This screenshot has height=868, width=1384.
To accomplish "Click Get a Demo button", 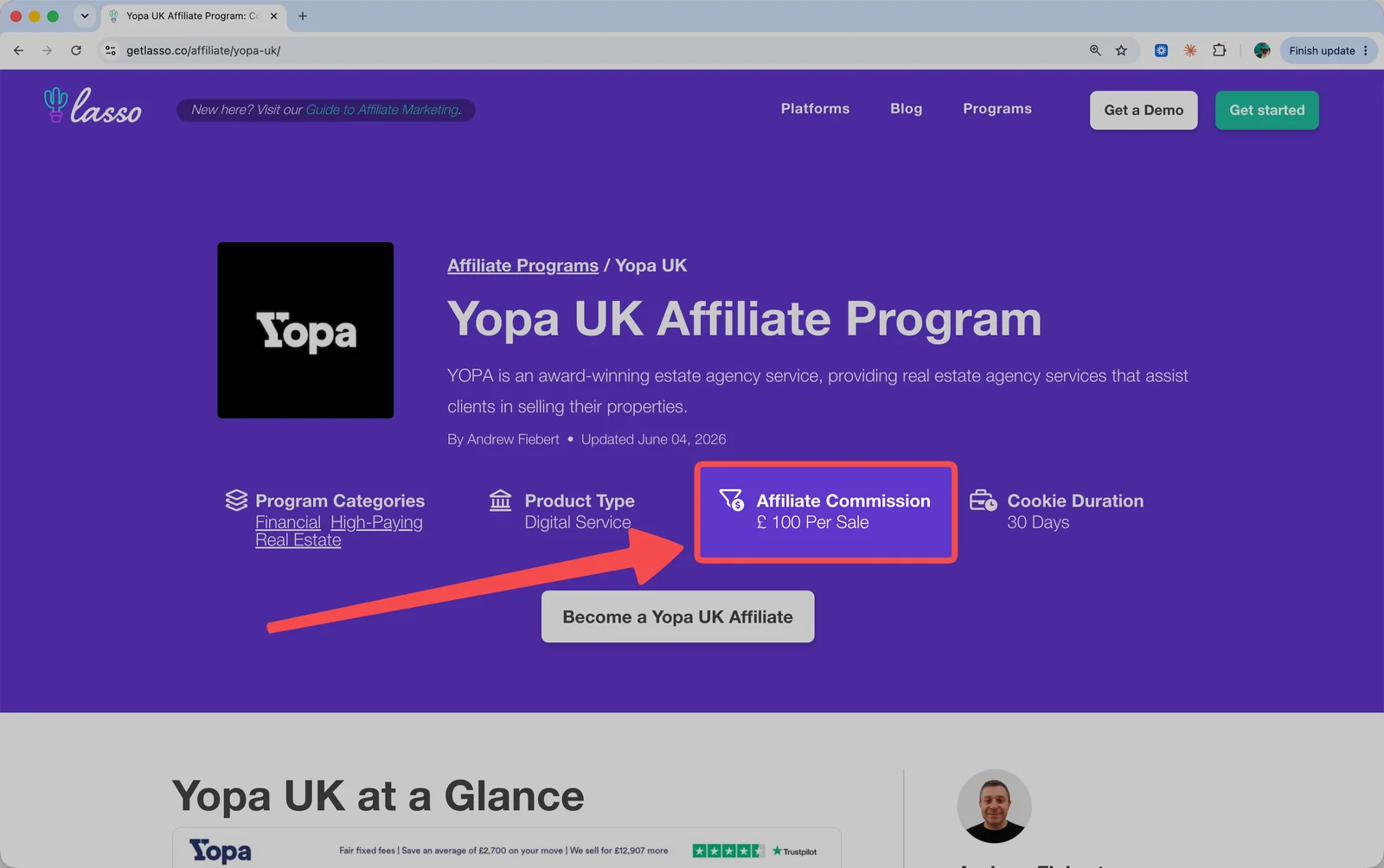I will coord(1144,110).
